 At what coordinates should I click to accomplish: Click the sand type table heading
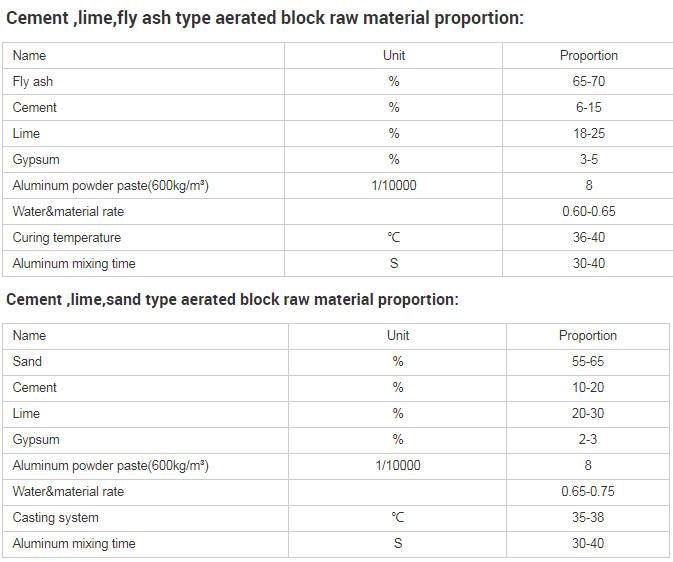point(232,299)
